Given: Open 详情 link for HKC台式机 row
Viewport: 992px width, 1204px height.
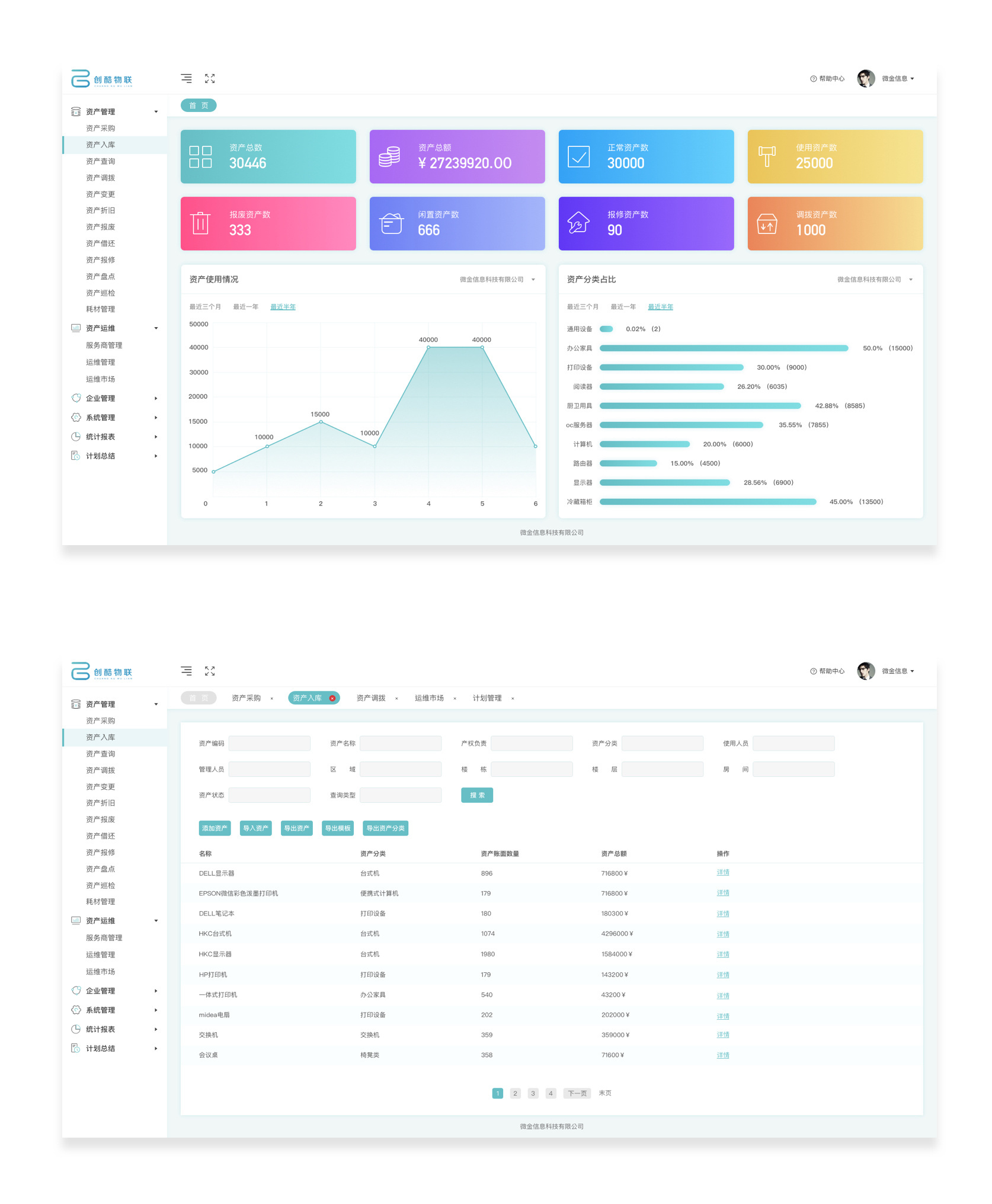Looking at the screenshot, I should [722, 934].
